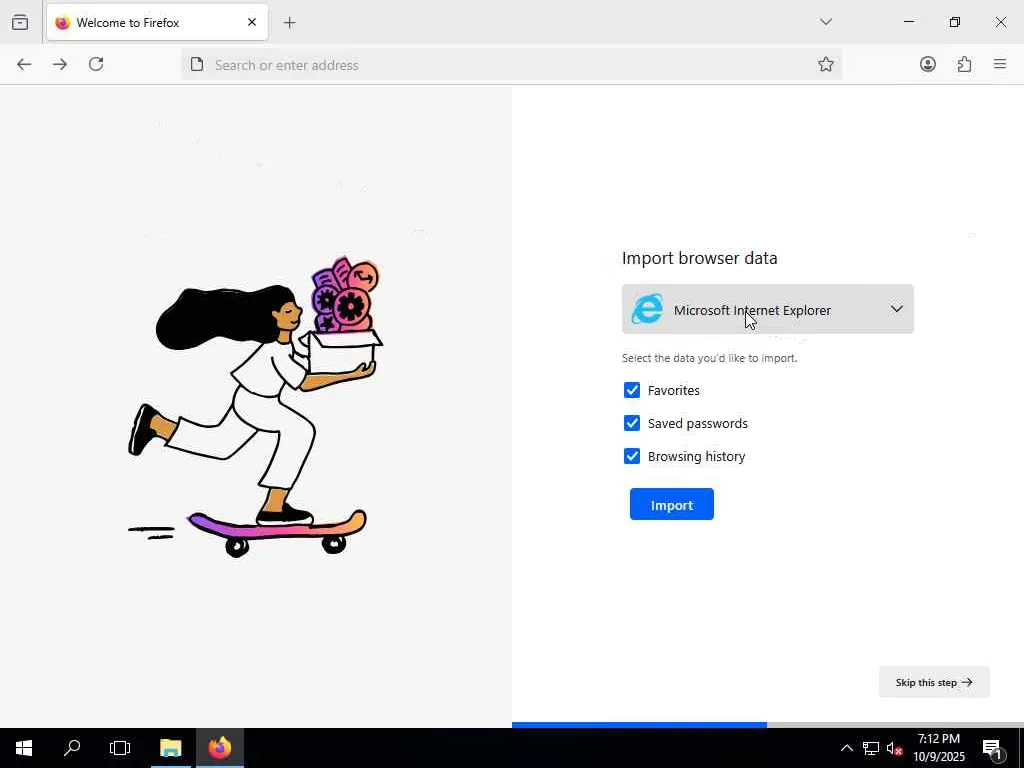1024x768 pixels.
Task: Switch to the Welcome to Firefox tab
Action: point(157,22)
